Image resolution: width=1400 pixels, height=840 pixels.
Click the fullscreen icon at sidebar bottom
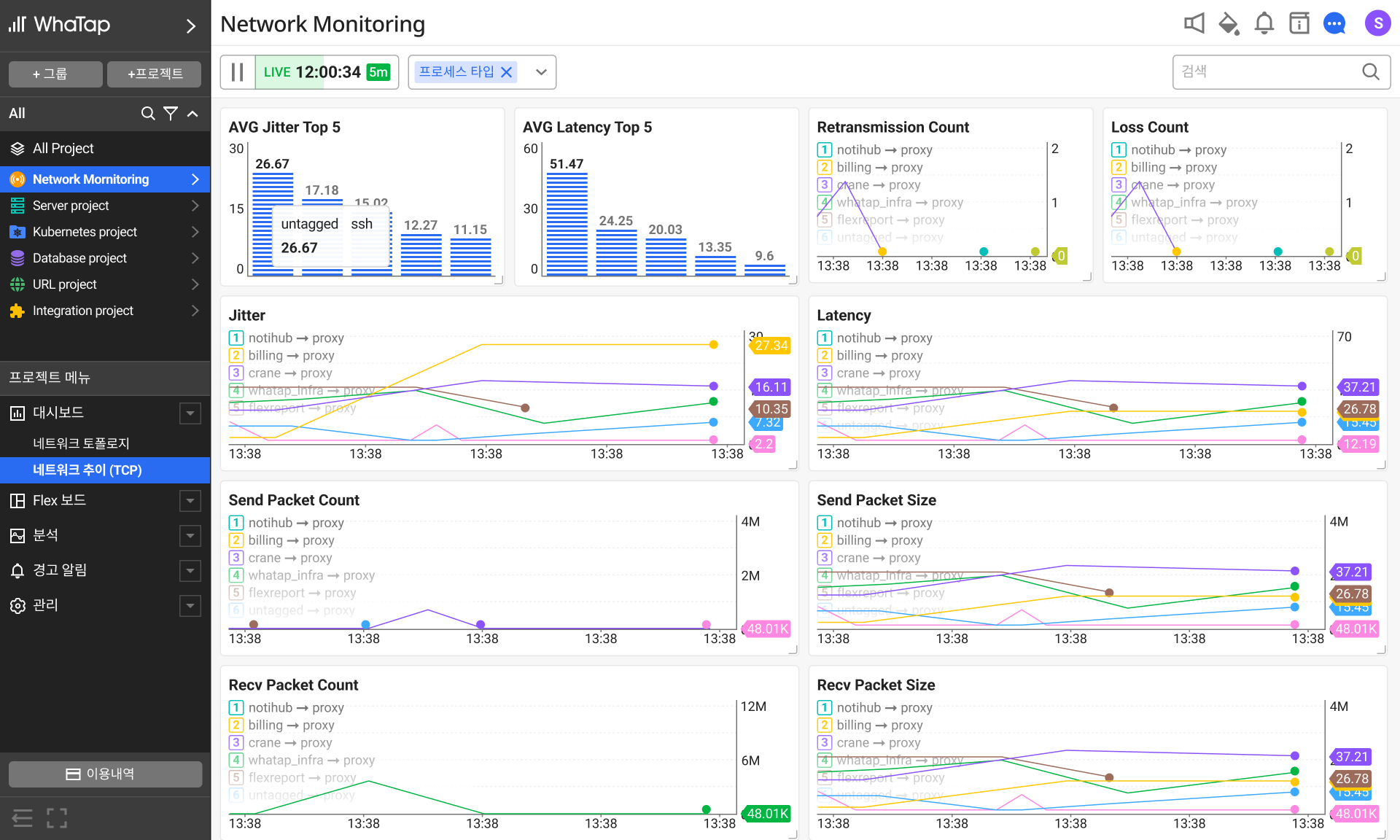57,818
